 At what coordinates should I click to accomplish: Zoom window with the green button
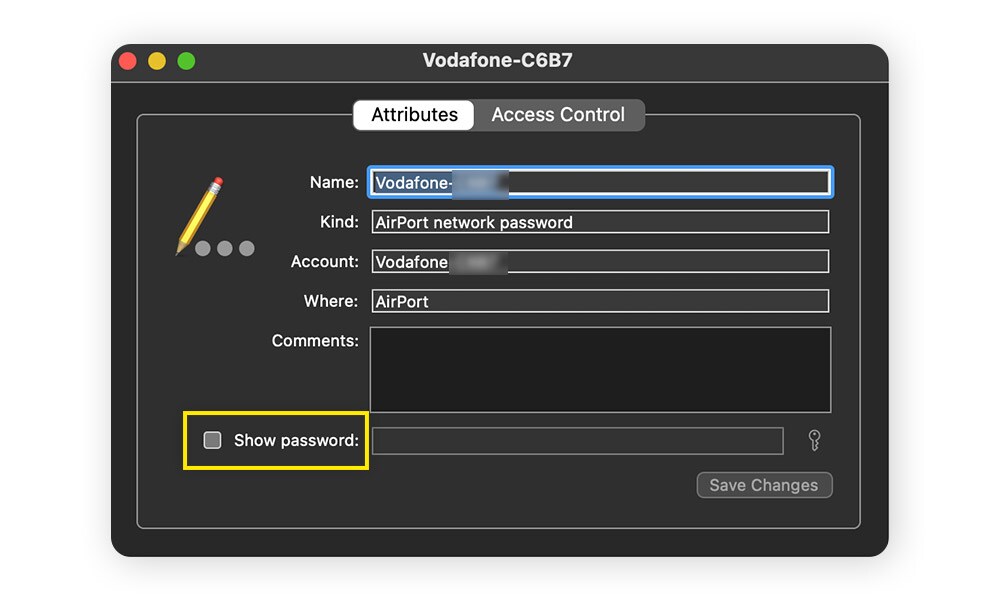click(x=186, y=61)
